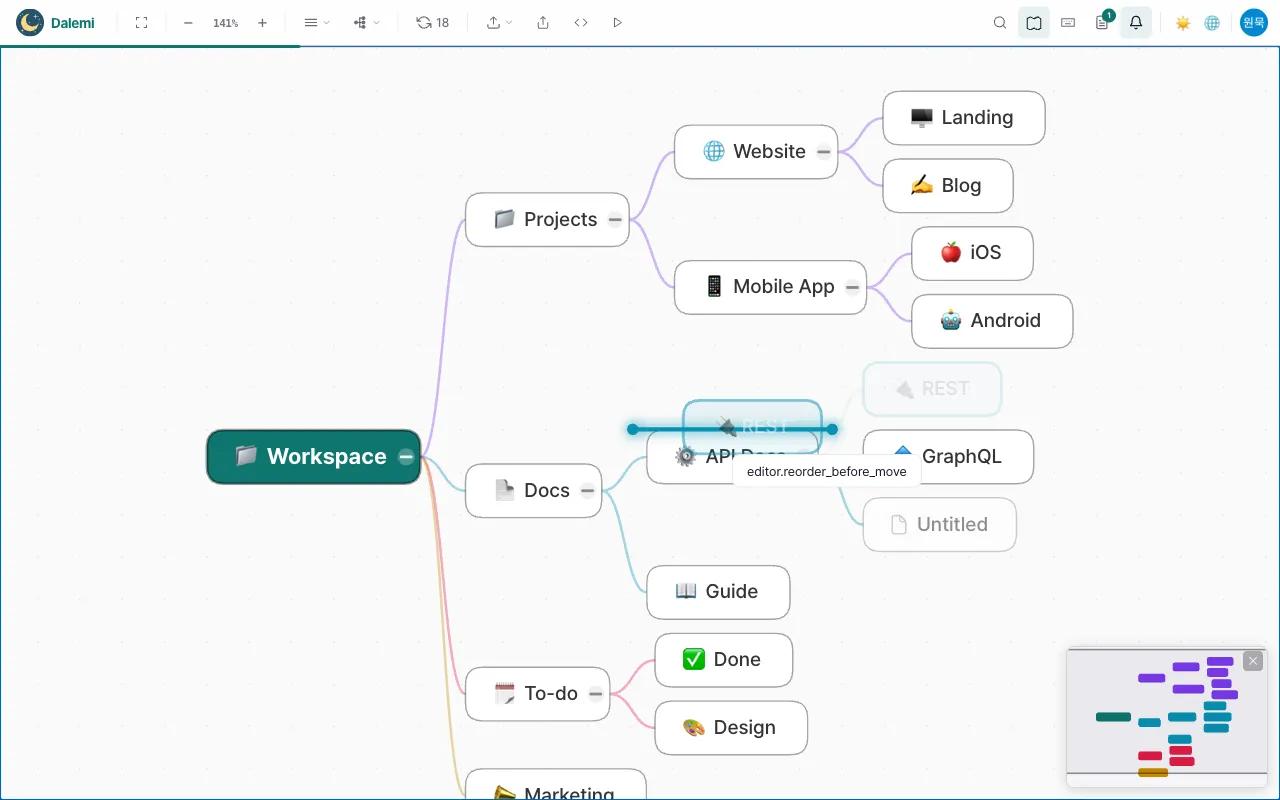Select the Landing node
1280x800 pixels.
(x=964, y=118)
